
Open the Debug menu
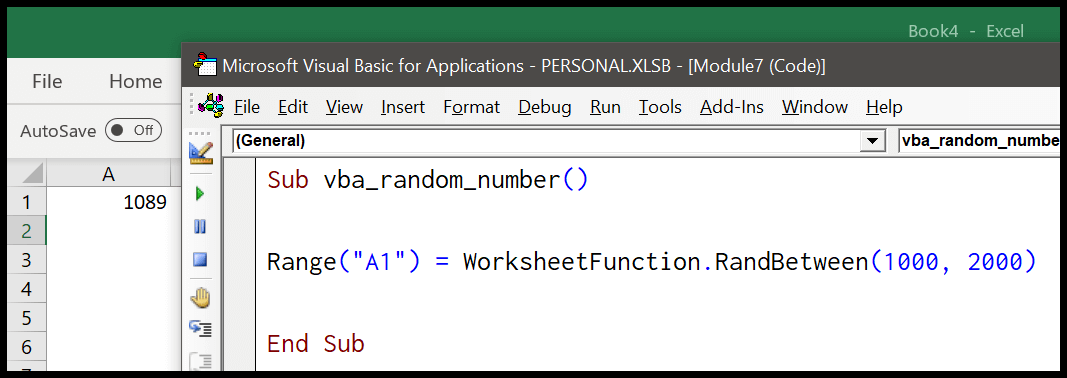click(x=544, y=107)
